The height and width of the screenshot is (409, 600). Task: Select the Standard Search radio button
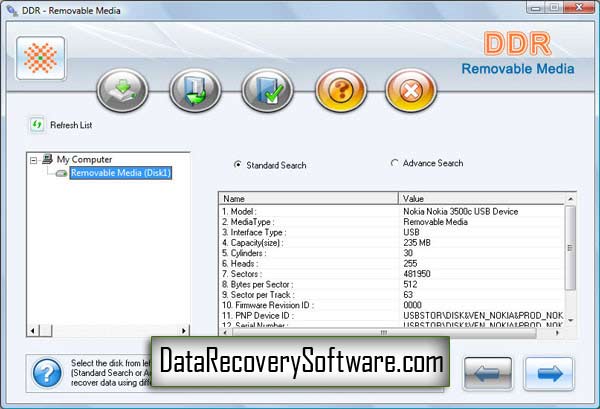(x=238, y=165)
